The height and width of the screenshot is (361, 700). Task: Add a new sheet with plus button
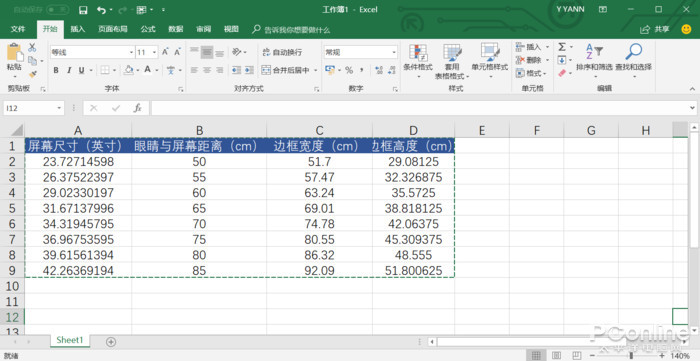(x=111, y=342)
